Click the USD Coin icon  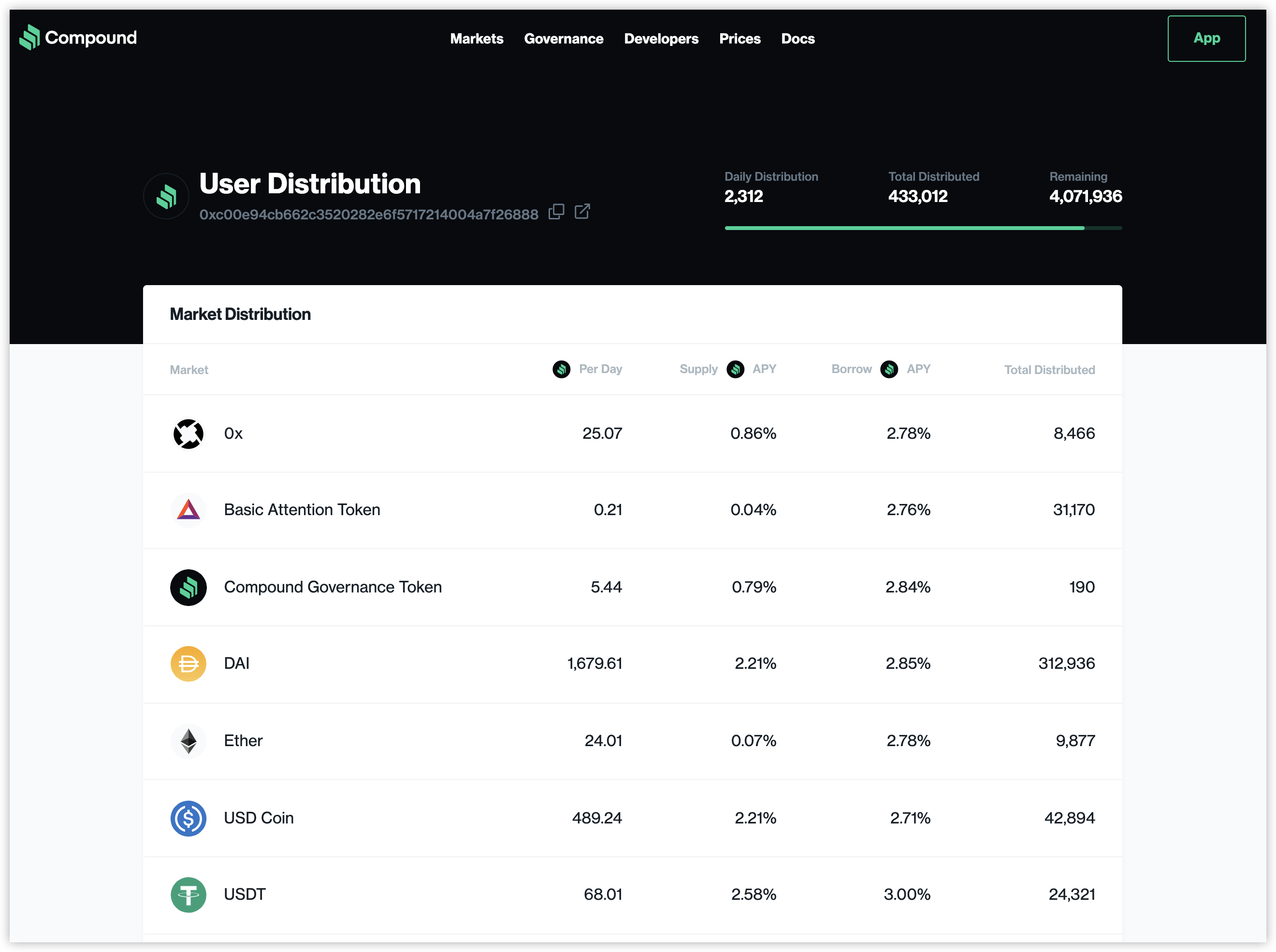point(188,818)
